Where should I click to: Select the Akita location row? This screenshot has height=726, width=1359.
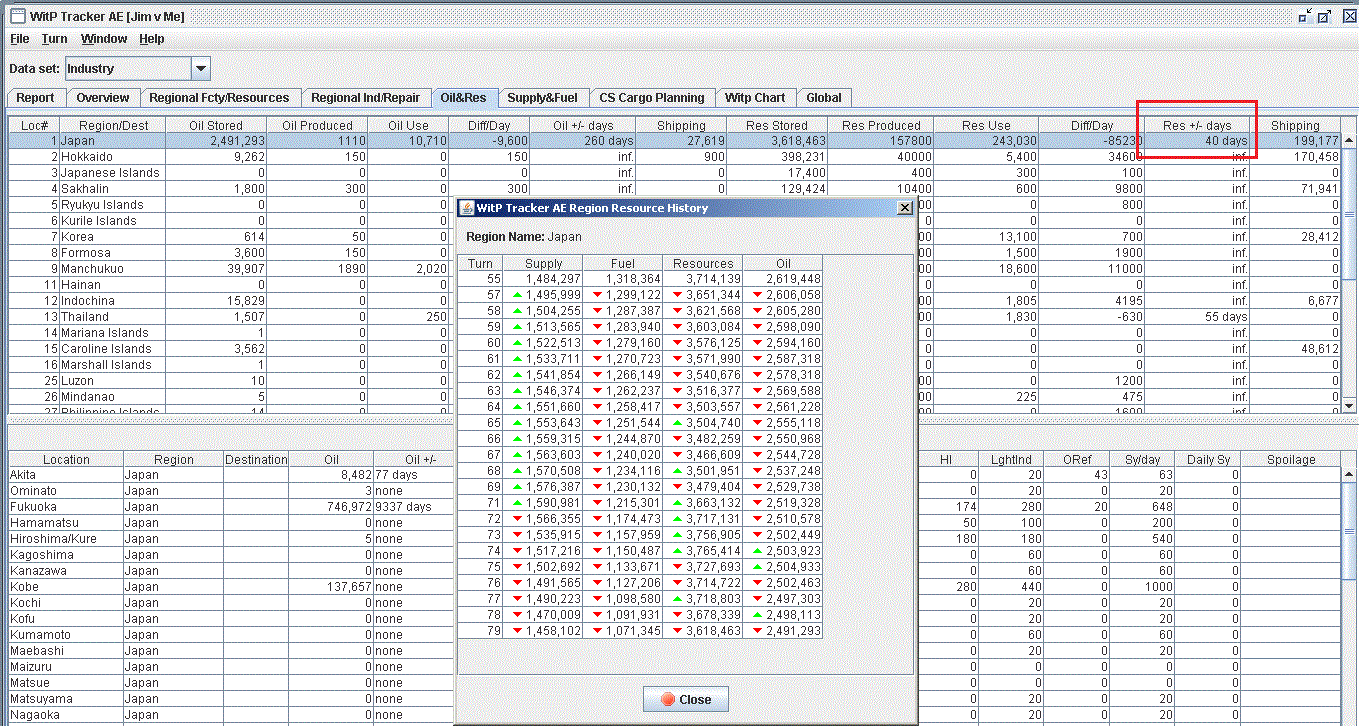pyautogui.click(x=675, y=475)
